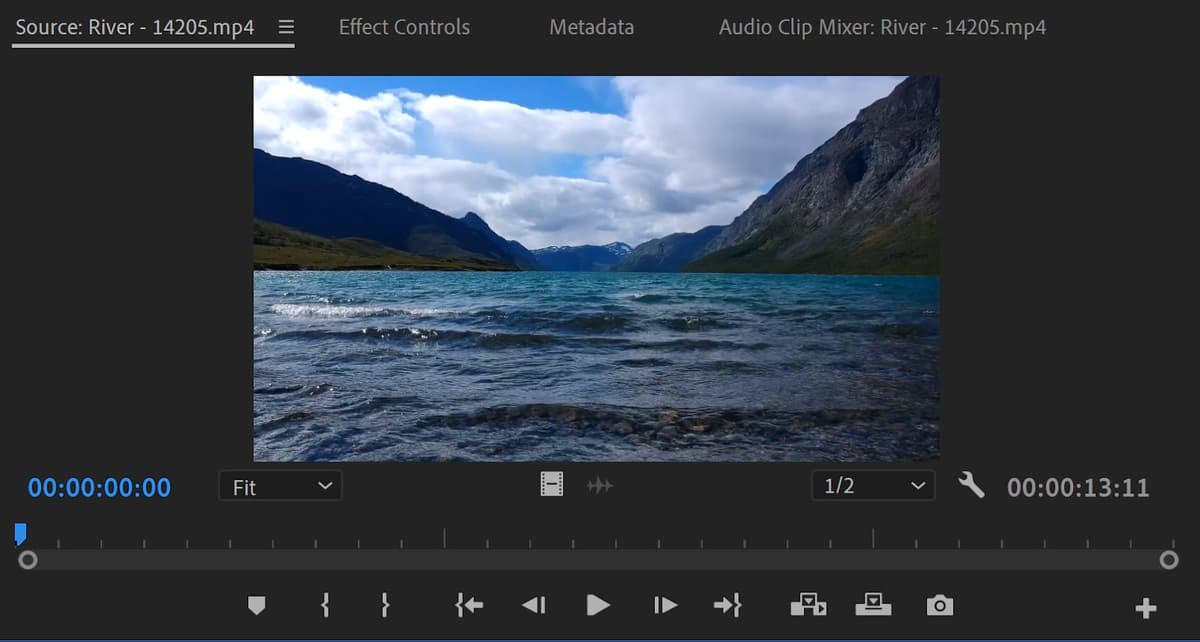
Task: Toggle Drag Audio Only mode
Action: (601, 486)
